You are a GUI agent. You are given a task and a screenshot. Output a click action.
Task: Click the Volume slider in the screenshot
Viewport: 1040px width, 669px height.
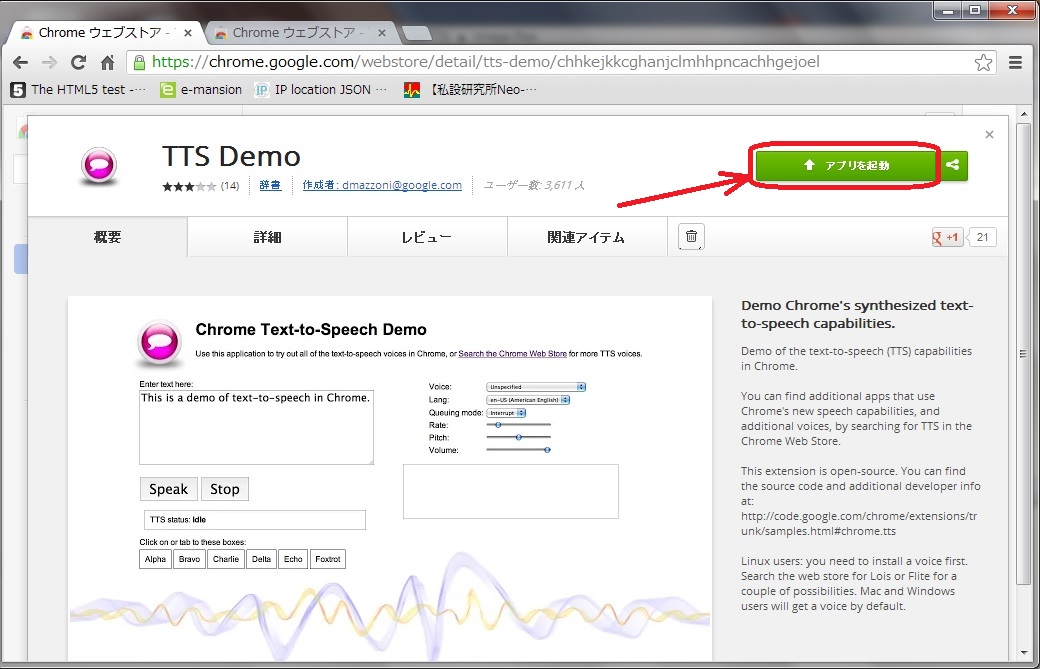[x=519, y=450]
